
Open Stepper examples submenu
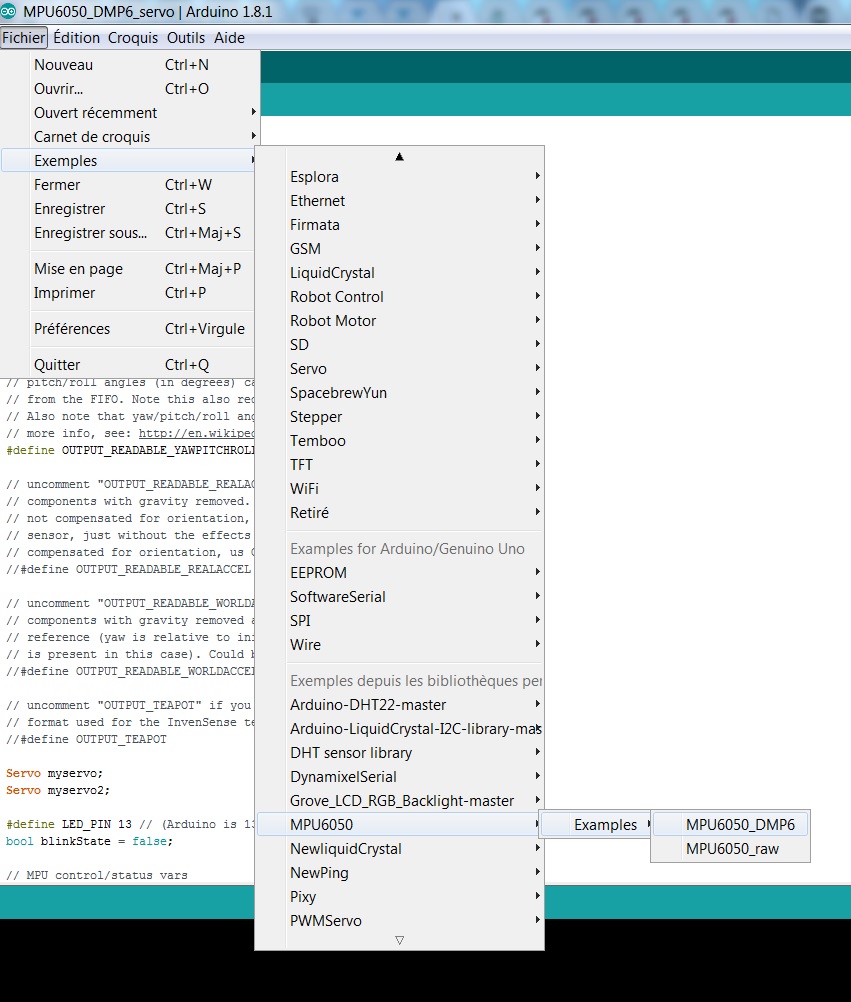click(x=400, y=416)
